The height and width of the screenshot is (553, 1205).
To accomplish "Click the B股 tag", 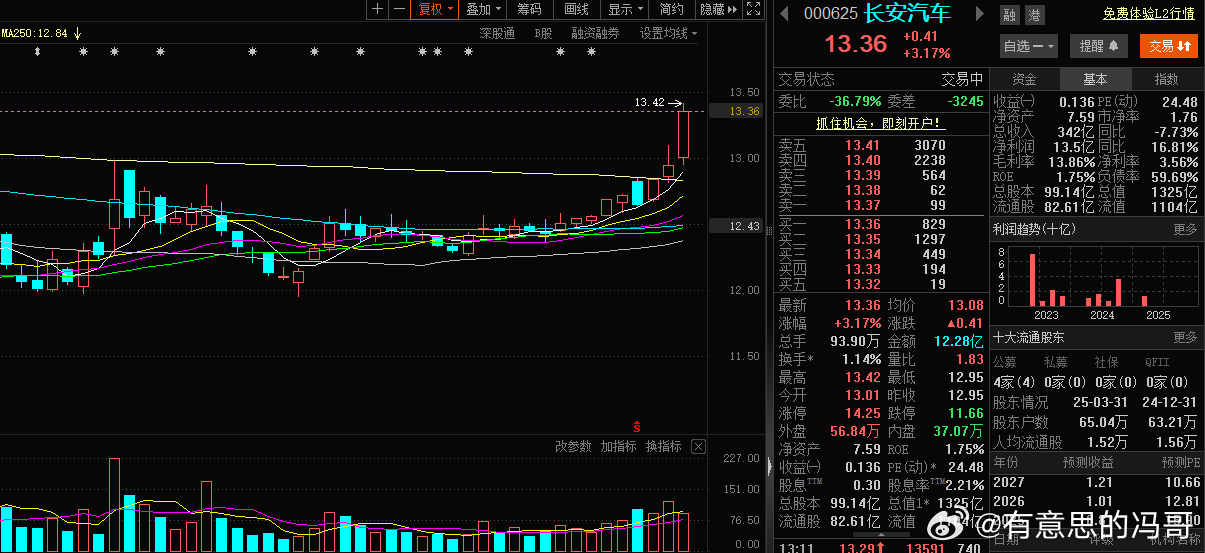I will pos(543,33).
